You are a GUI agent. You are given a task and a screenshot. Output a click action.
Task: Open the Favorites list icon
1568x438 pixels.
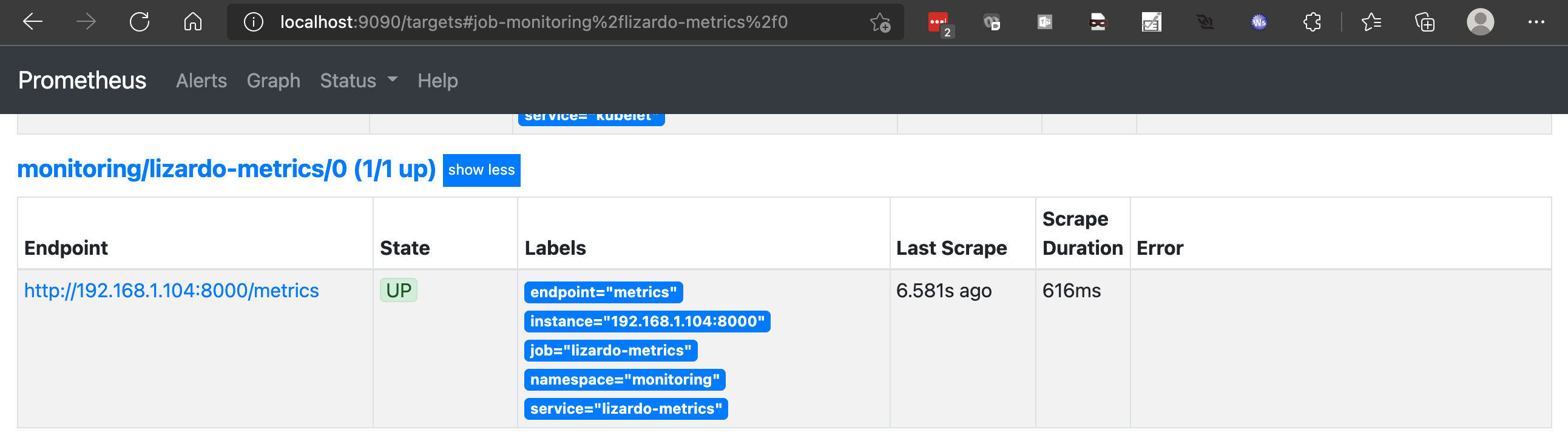click(1371, 22)
